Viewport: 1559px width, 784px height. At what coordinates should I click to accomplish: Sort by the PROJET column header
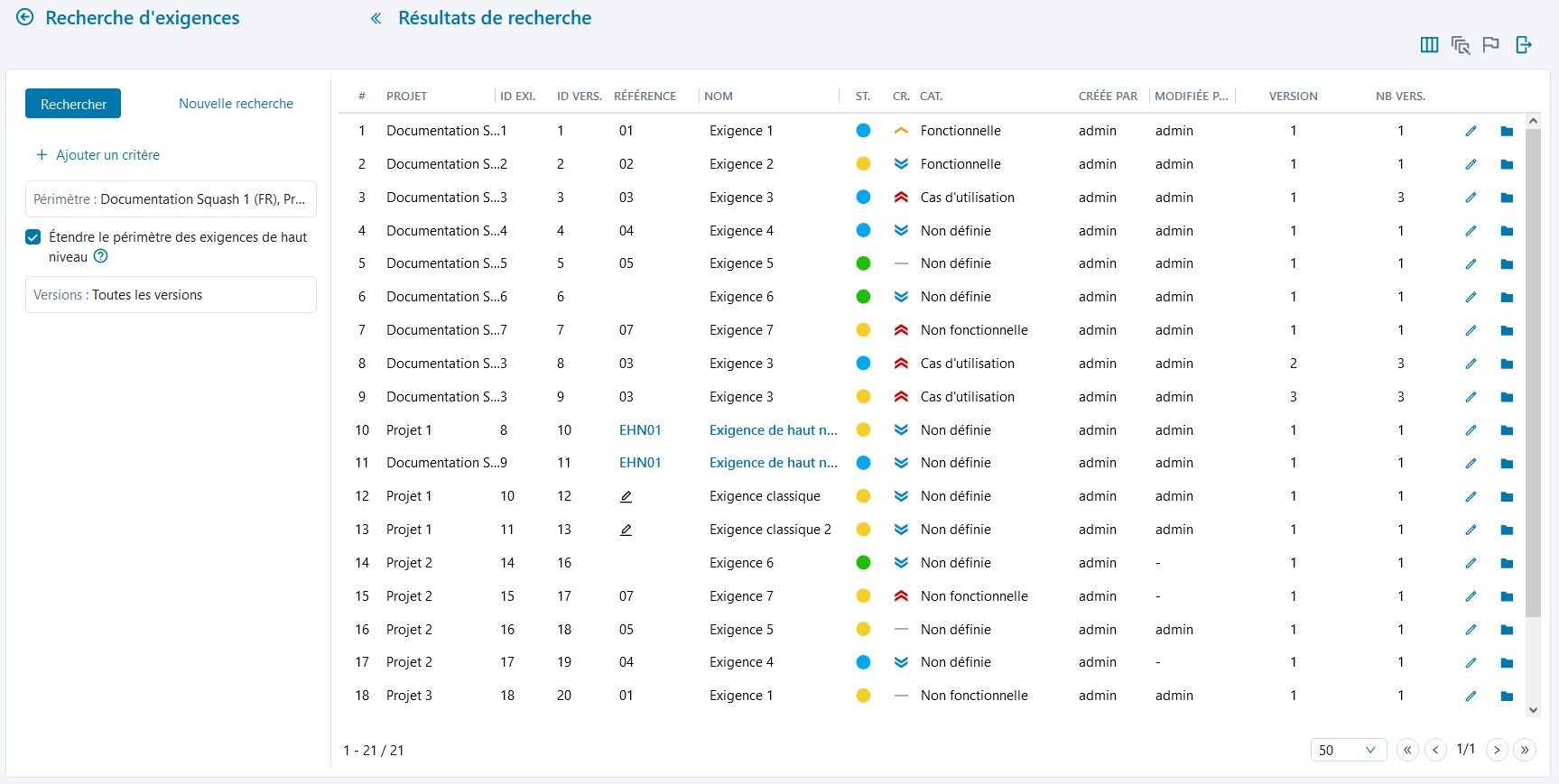click(x=406, y=96)
